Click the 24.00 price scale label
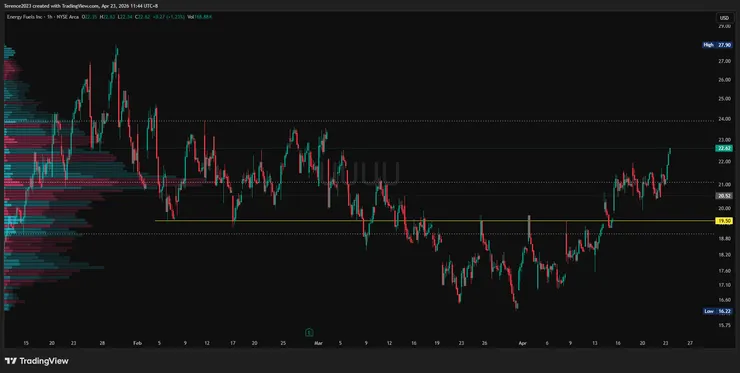Screen dimensions: 740x373 724,119
